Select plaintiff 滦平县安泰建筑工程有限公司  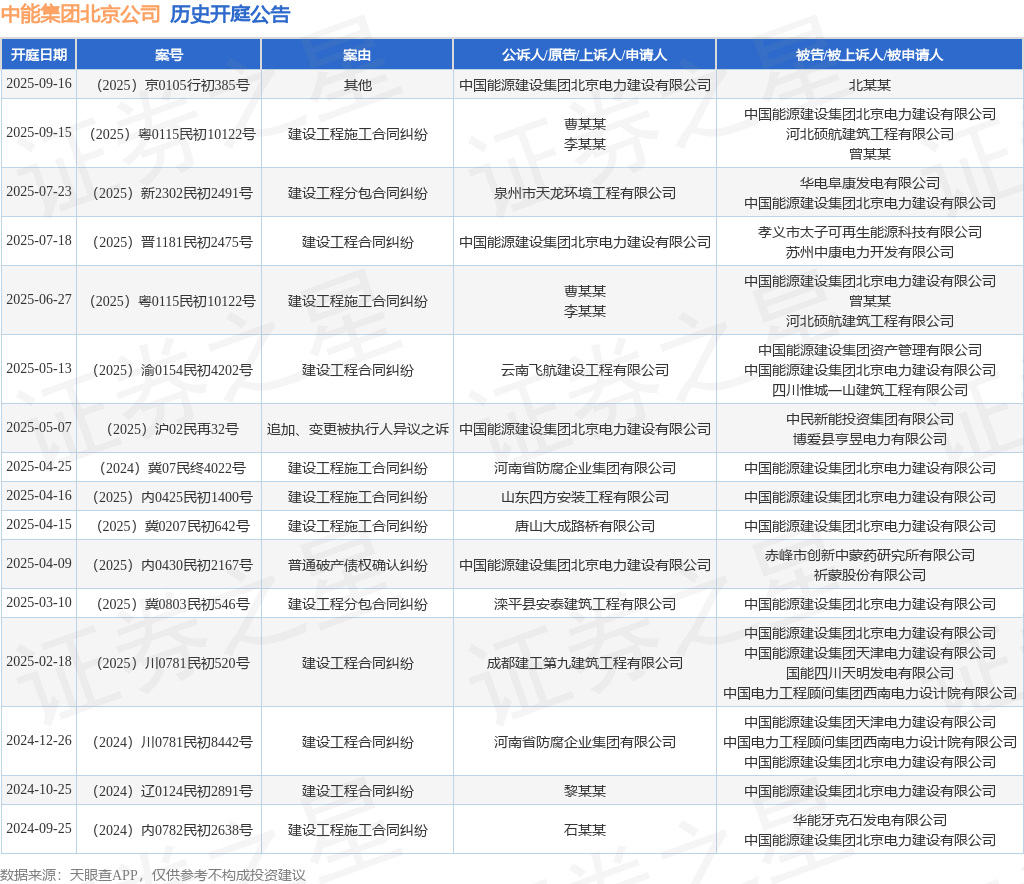585,604
